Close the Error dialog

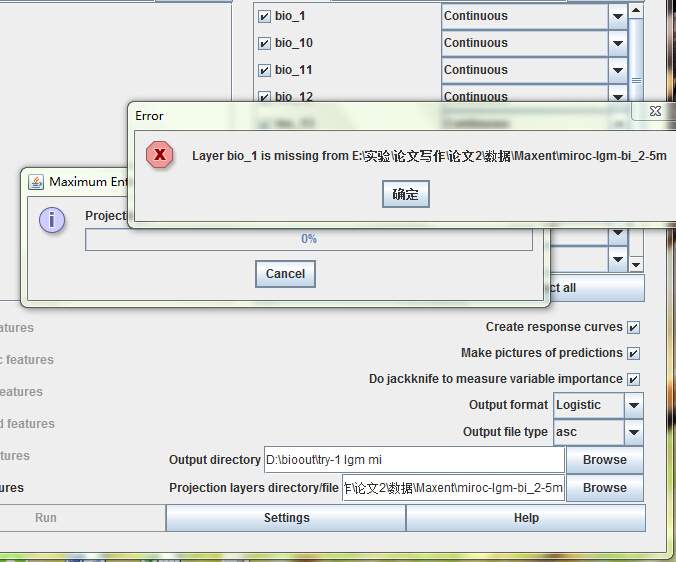point(655,111)
